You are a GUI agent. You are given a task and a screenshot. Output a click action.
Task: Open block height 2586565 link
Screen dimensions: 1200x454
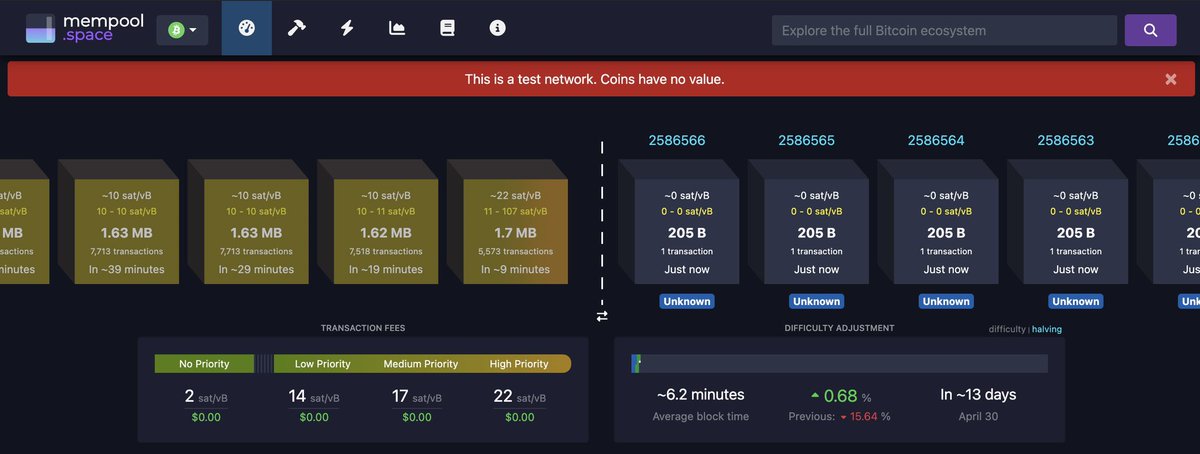click(806, 140)
